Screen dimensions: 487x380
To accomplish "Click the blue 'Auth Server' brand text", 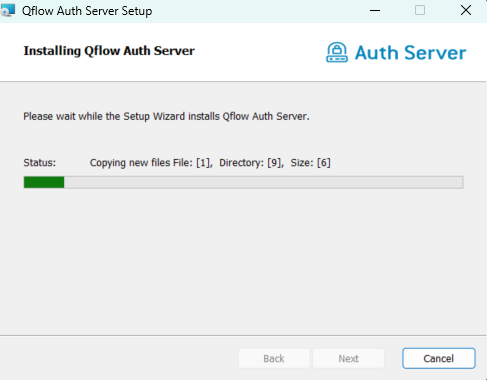I will (410, 53).
